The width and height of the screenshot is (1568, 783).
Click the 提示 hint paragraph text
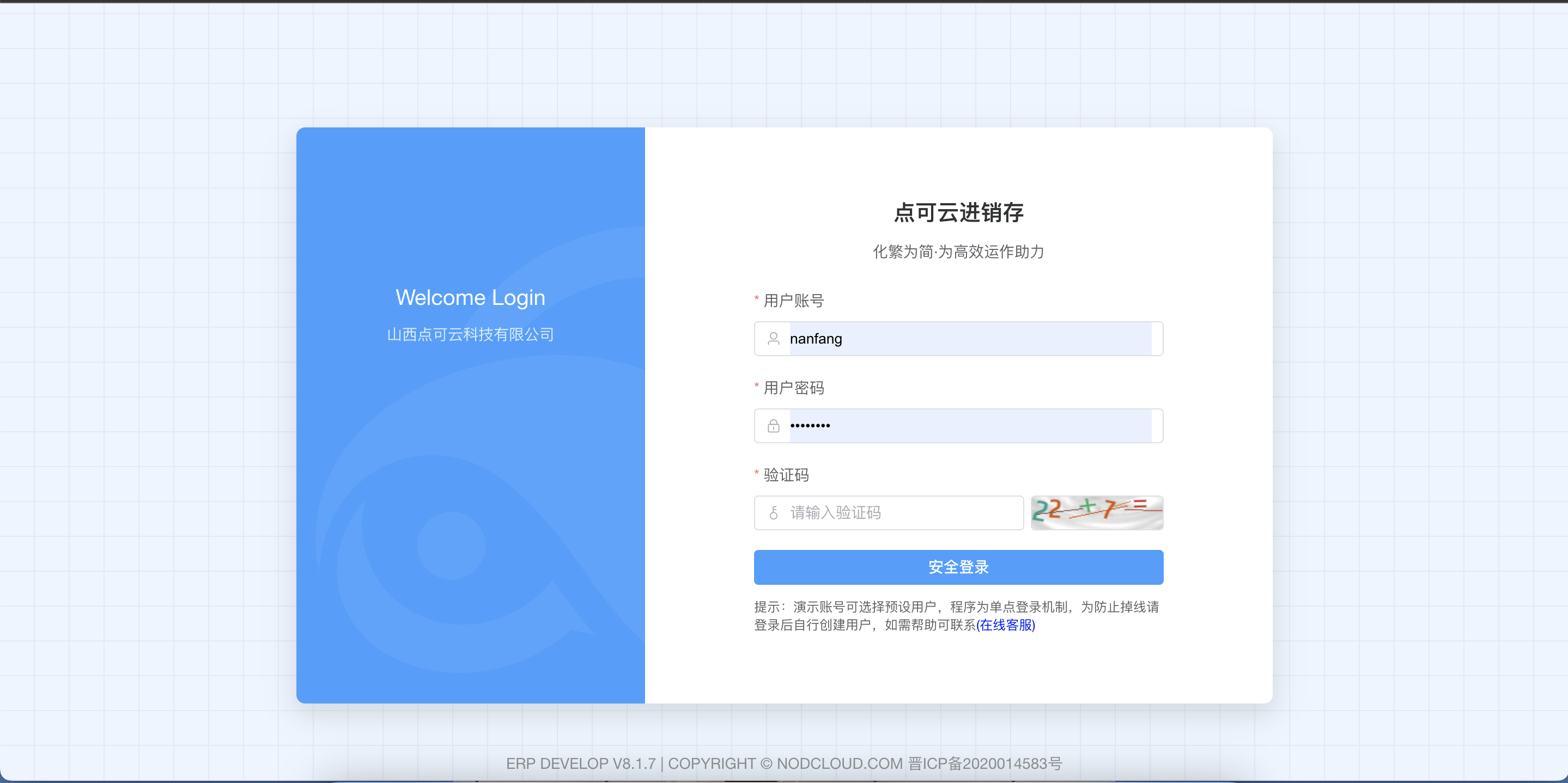[x=956, y=607]
